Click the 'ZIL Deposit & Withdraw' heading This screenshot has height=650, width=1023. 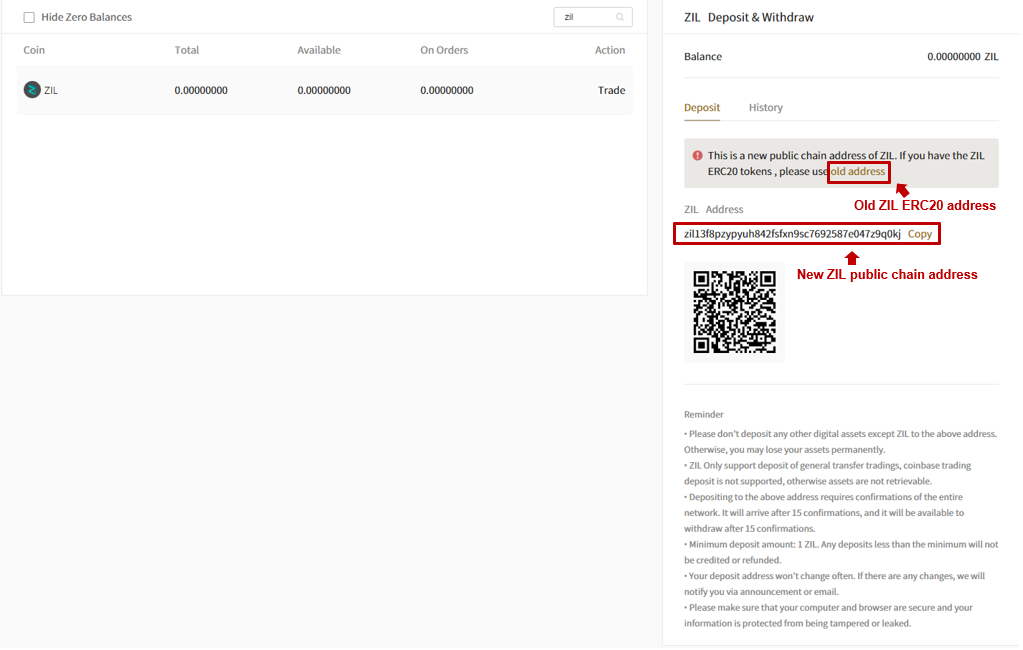749,18
